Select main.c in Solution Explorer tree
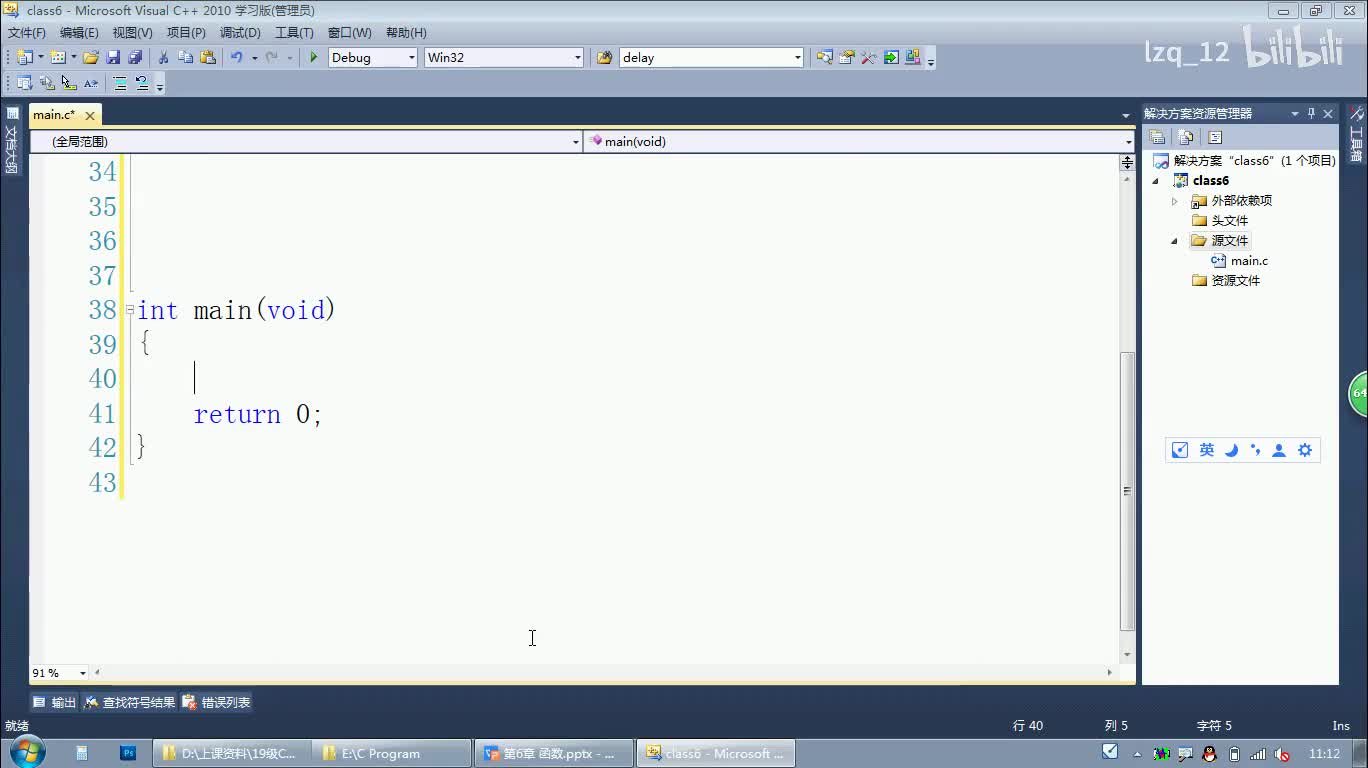The width and height of the screenshot is (1368, 768). pos(1248,261)
